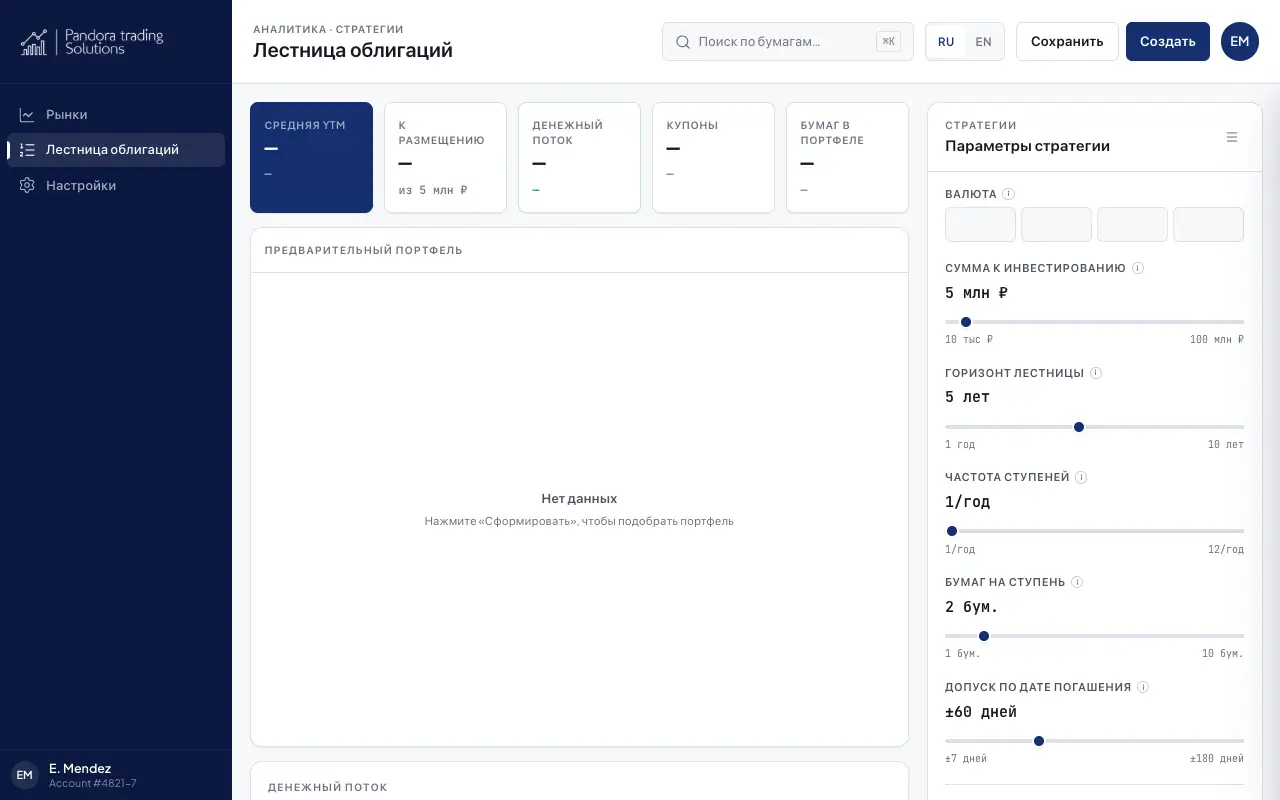Click the Предварительный портфель panel title
Screen dimensions: 1280x800
[364, 250]
